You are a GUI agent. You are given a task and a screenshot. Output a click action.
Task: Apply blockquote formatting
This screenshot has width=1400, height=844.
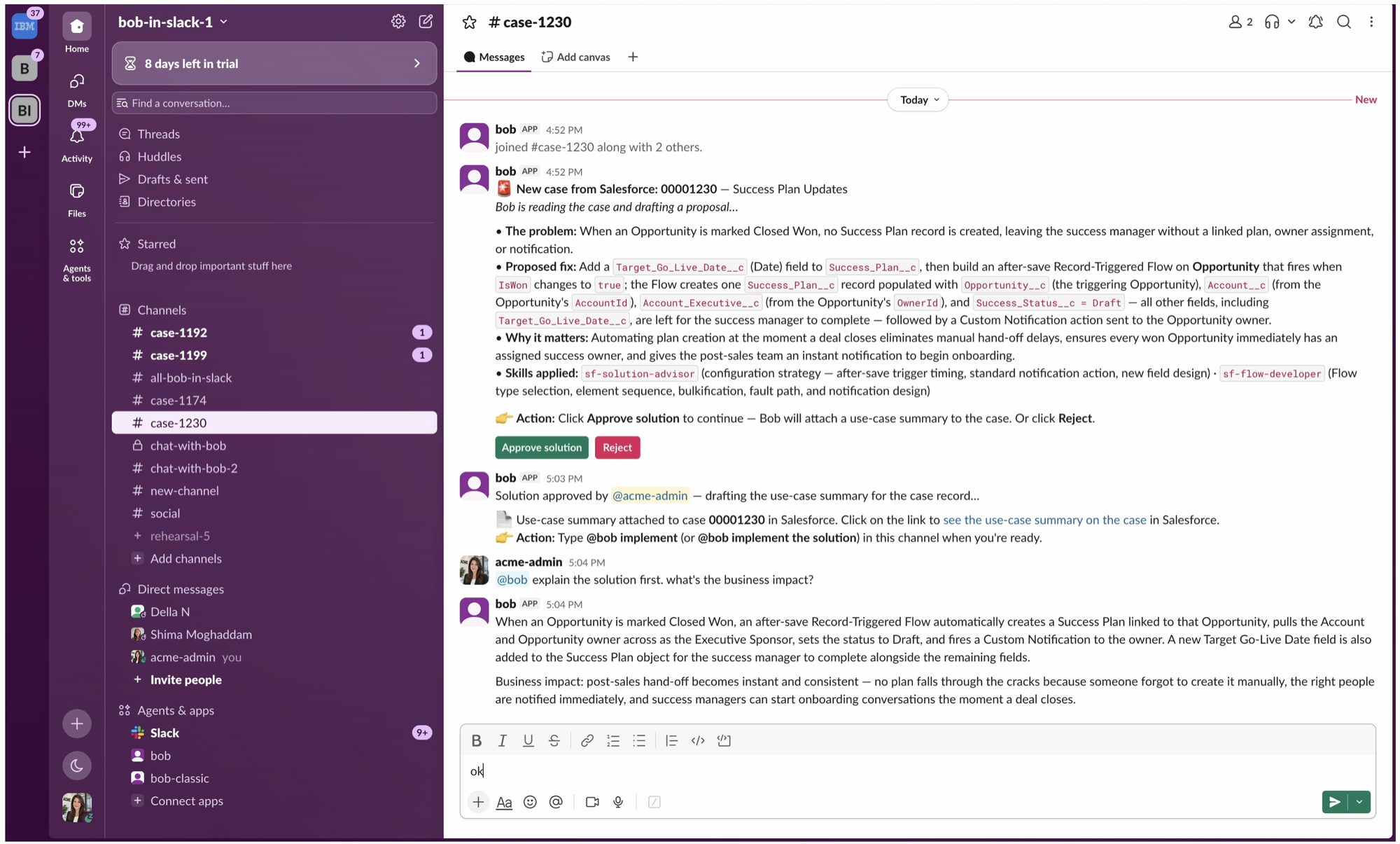(671, 740)
